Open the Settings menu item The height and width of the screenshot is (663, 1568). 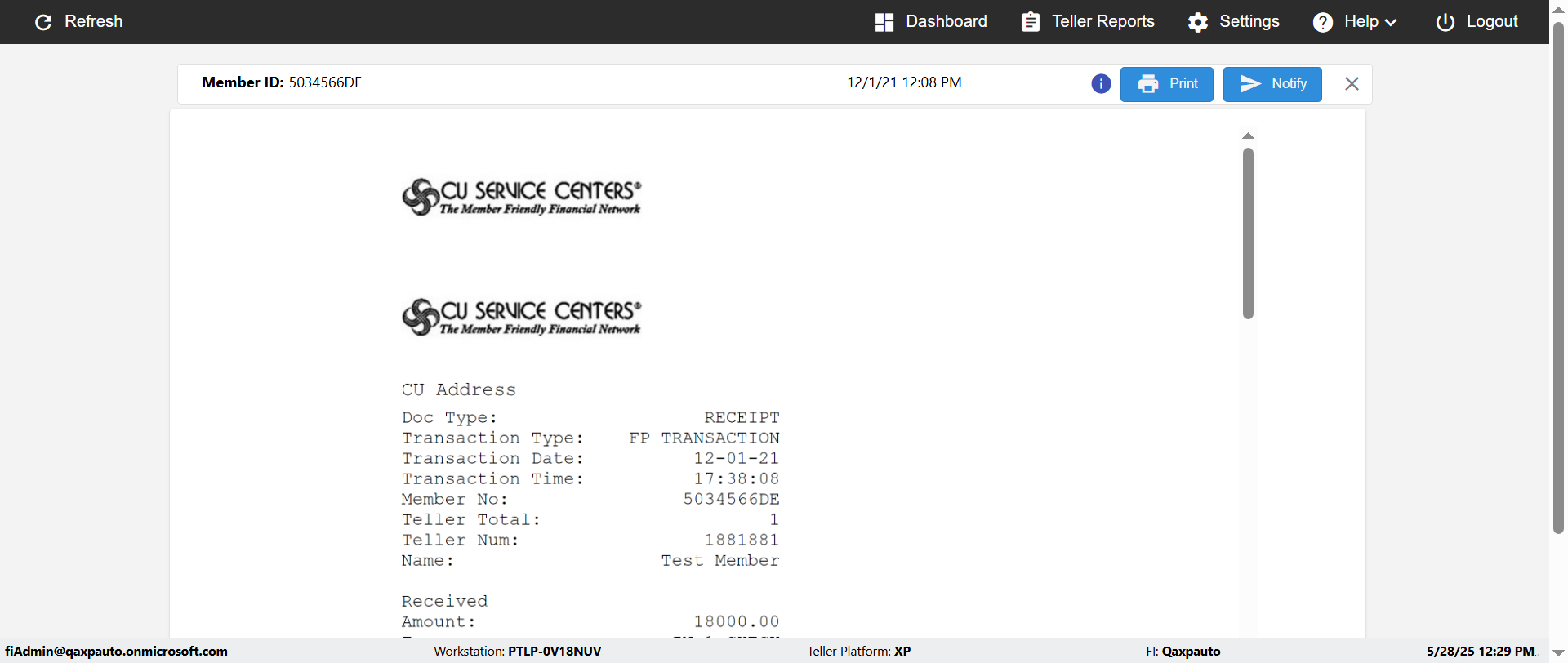click(x=1234, y=22)
